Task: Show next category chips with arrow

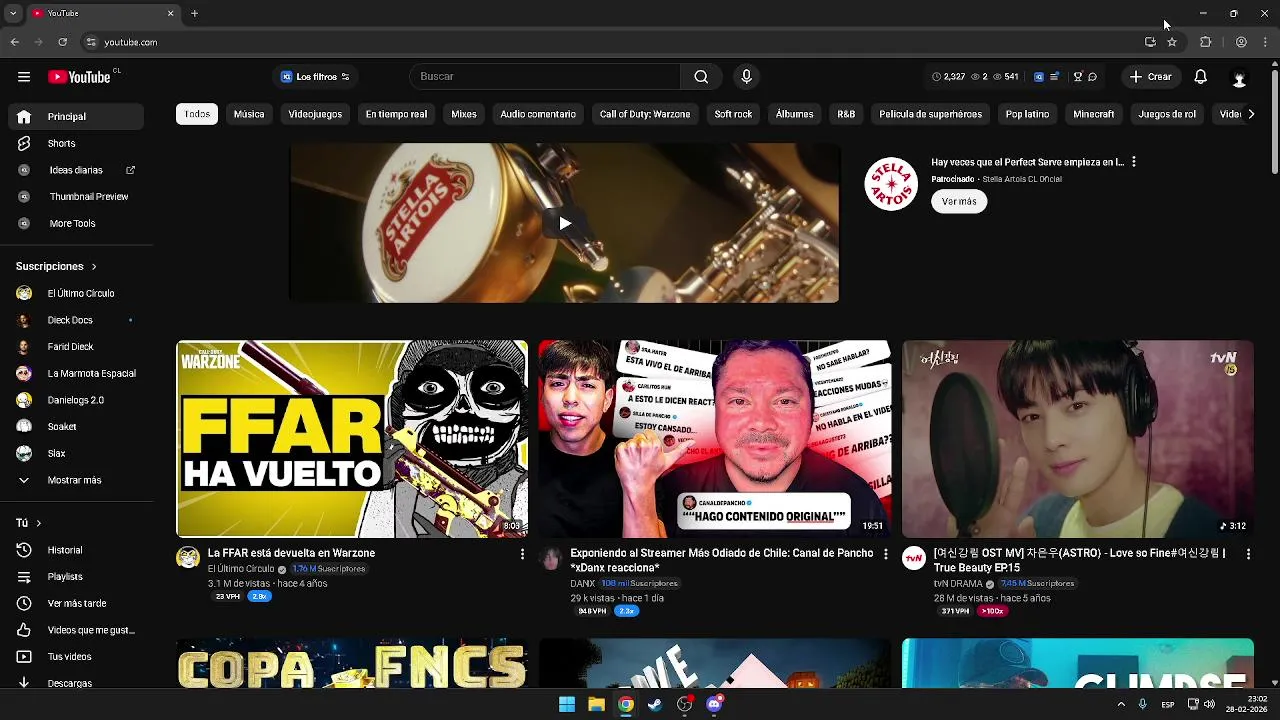Action: pyautogui.click(x=1251, y=114)
